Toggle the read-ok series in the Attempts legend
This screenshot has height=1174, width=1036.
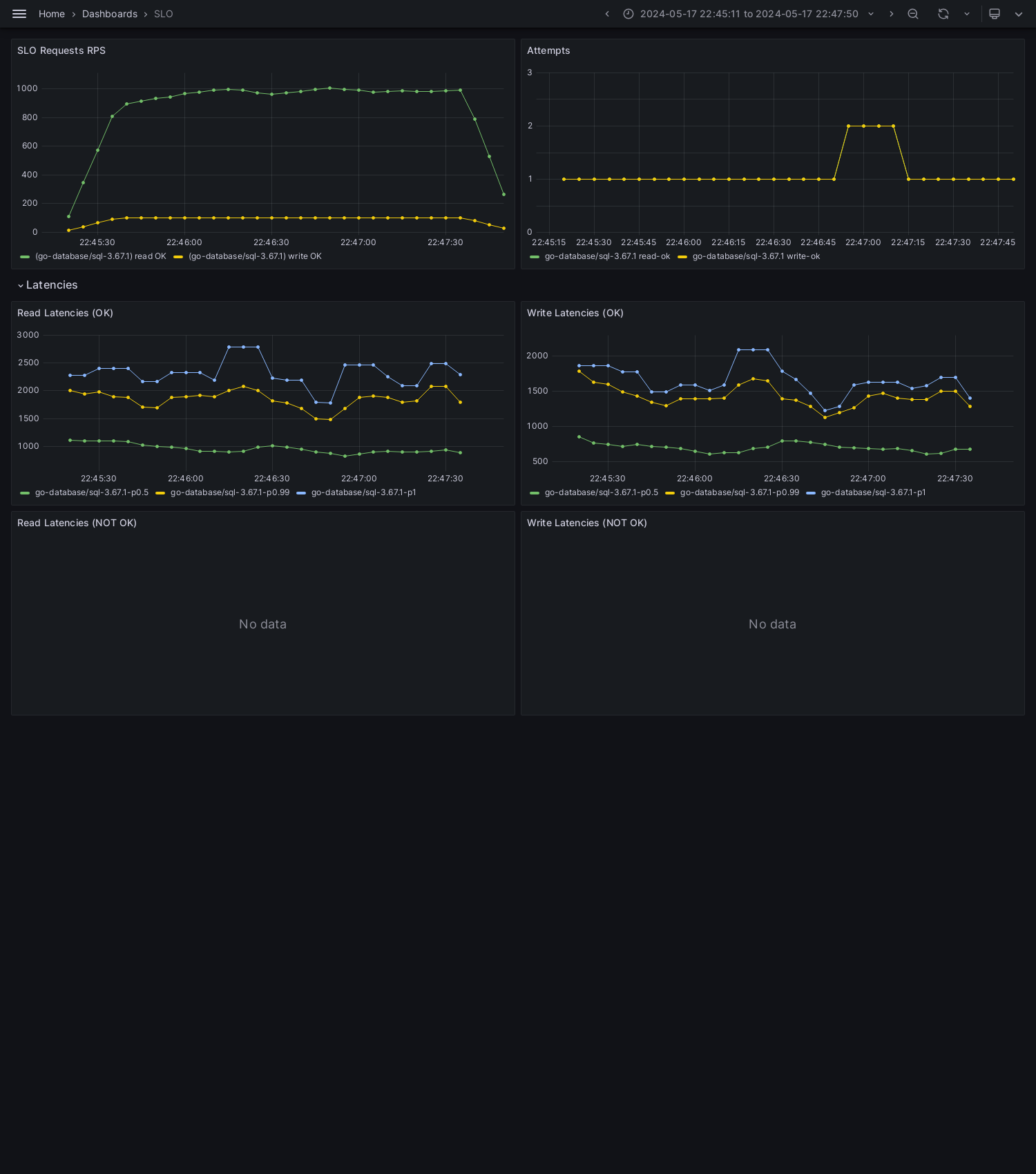pos(607,256)
